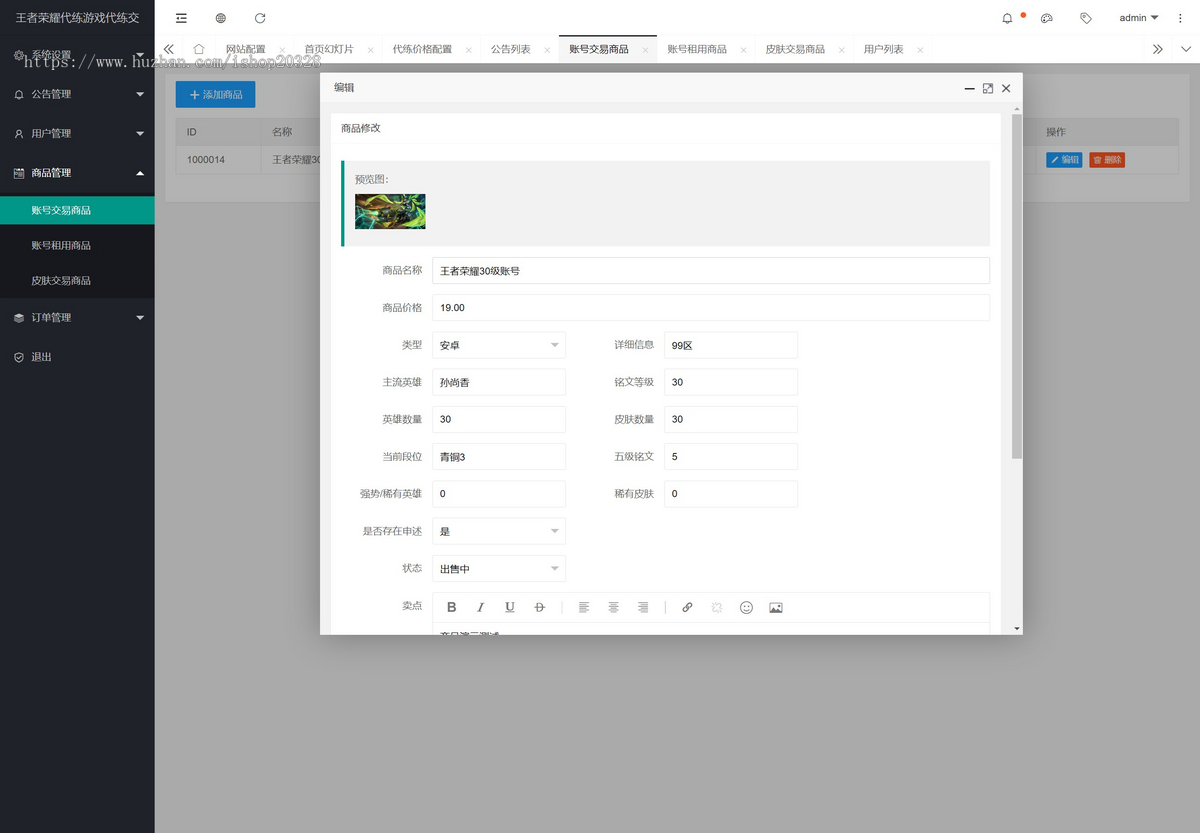Close the 账号交易商品 tab
Screen dimensions: 1200x833
tap(645, 50)
